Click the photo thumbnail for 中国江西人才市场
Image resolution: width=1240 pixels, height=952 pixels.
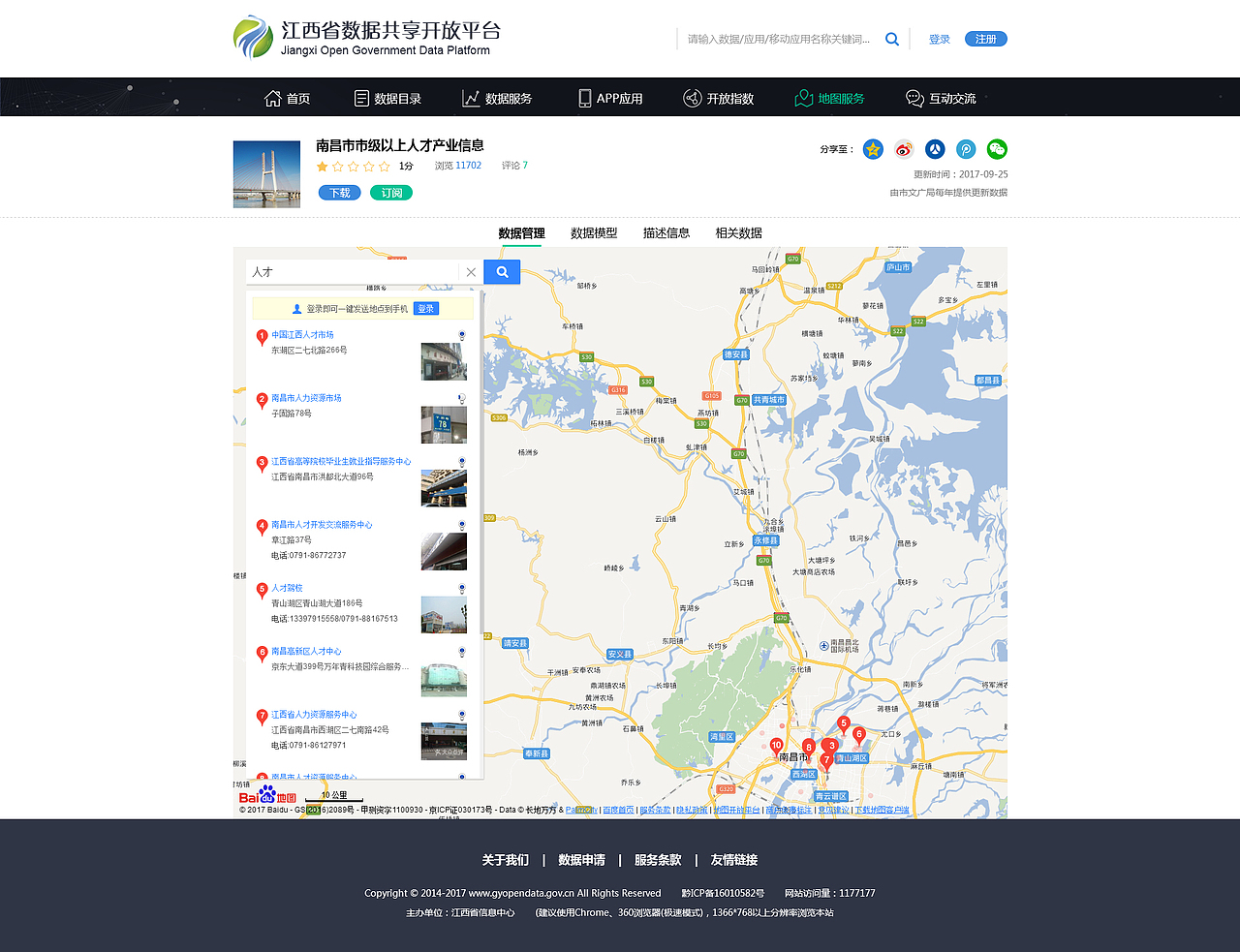(x=444, y=362)
